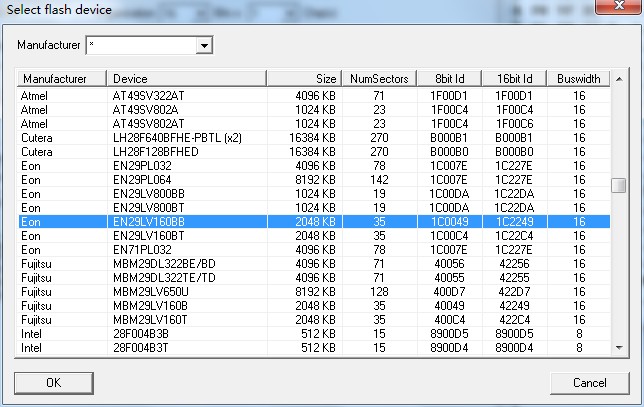Select the EN29LV160BT device row
This screenshot has width=644, height=407.
314,236
